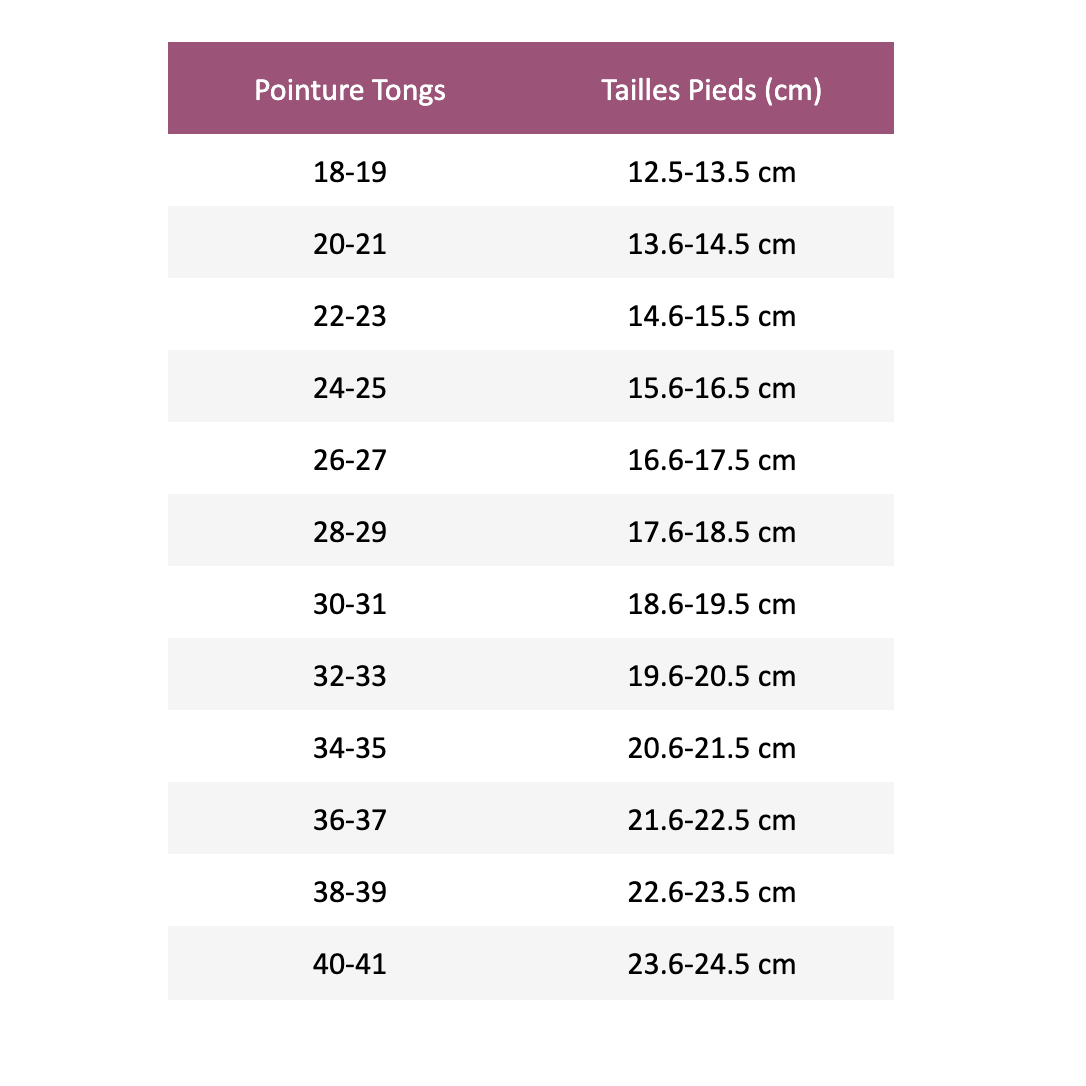The width and height of the screenshot is (1086, 1086).
Task: Click the 34-35 size cell
Action: tap(350, 748)
